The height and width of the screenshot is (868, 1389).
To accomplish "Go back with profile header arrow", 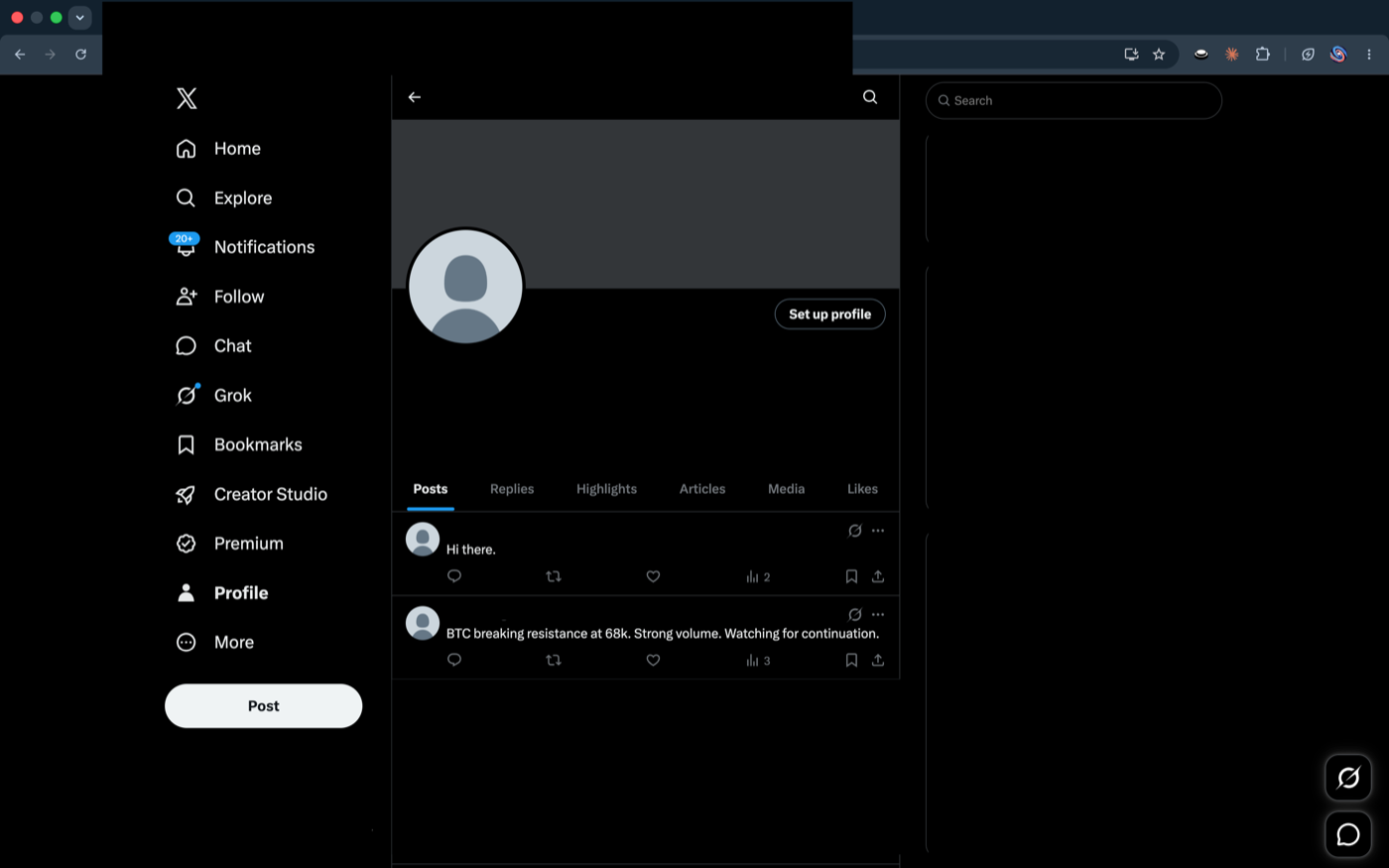I will click(415, 97).
